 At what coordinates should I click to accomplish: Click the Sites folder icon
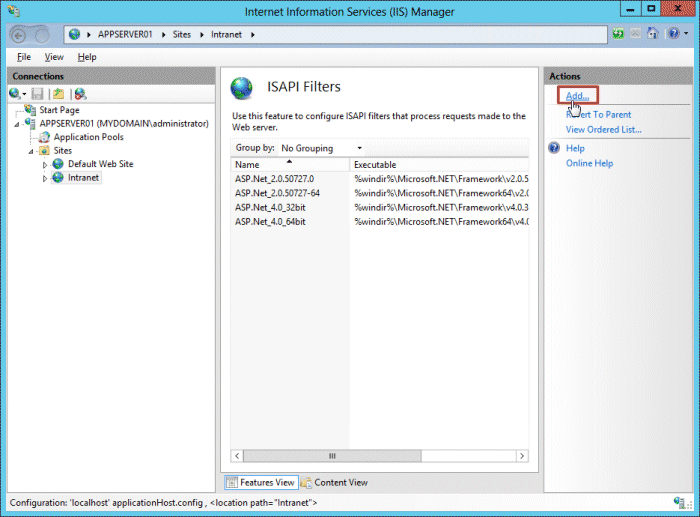pos(44,150)
